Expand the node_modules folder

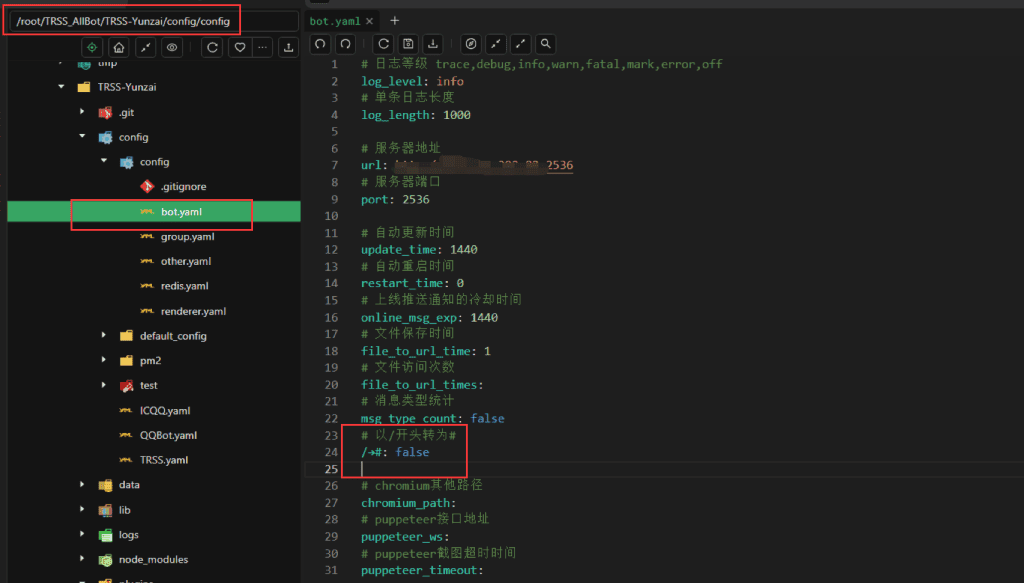coord(83,560)
